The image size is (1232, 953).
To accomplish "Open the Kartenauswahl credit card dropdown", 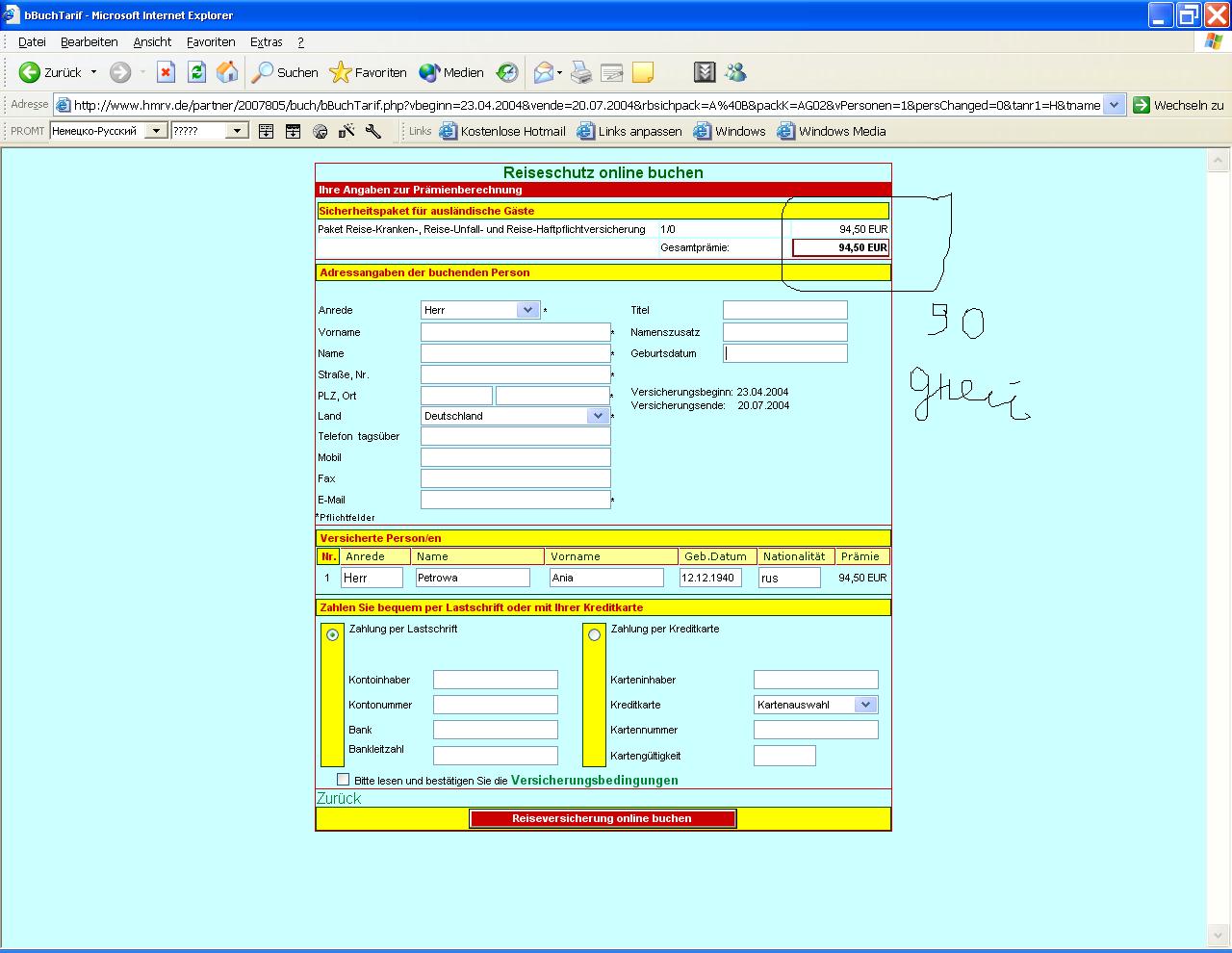I will [865, 705].
